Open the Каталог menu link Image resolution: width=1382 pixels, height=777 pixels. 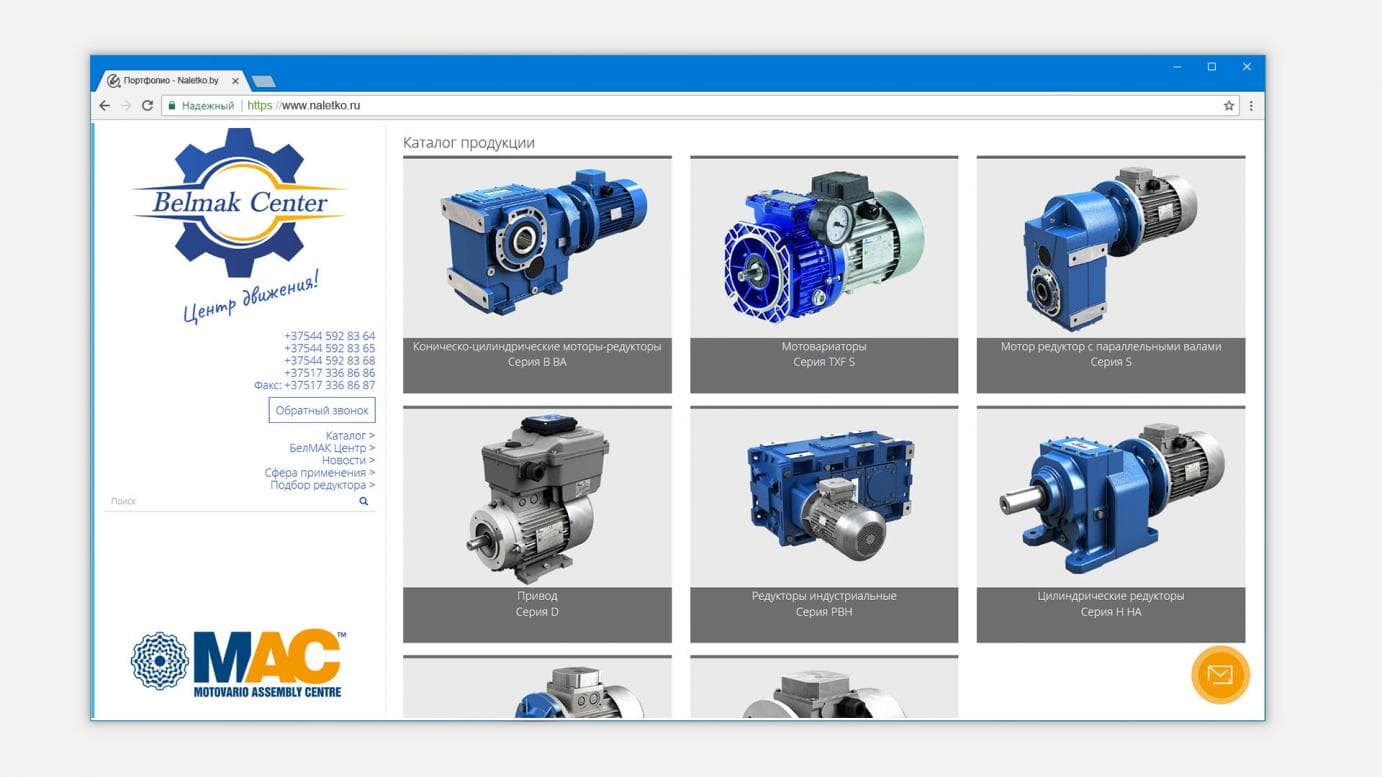coord(350,436)
